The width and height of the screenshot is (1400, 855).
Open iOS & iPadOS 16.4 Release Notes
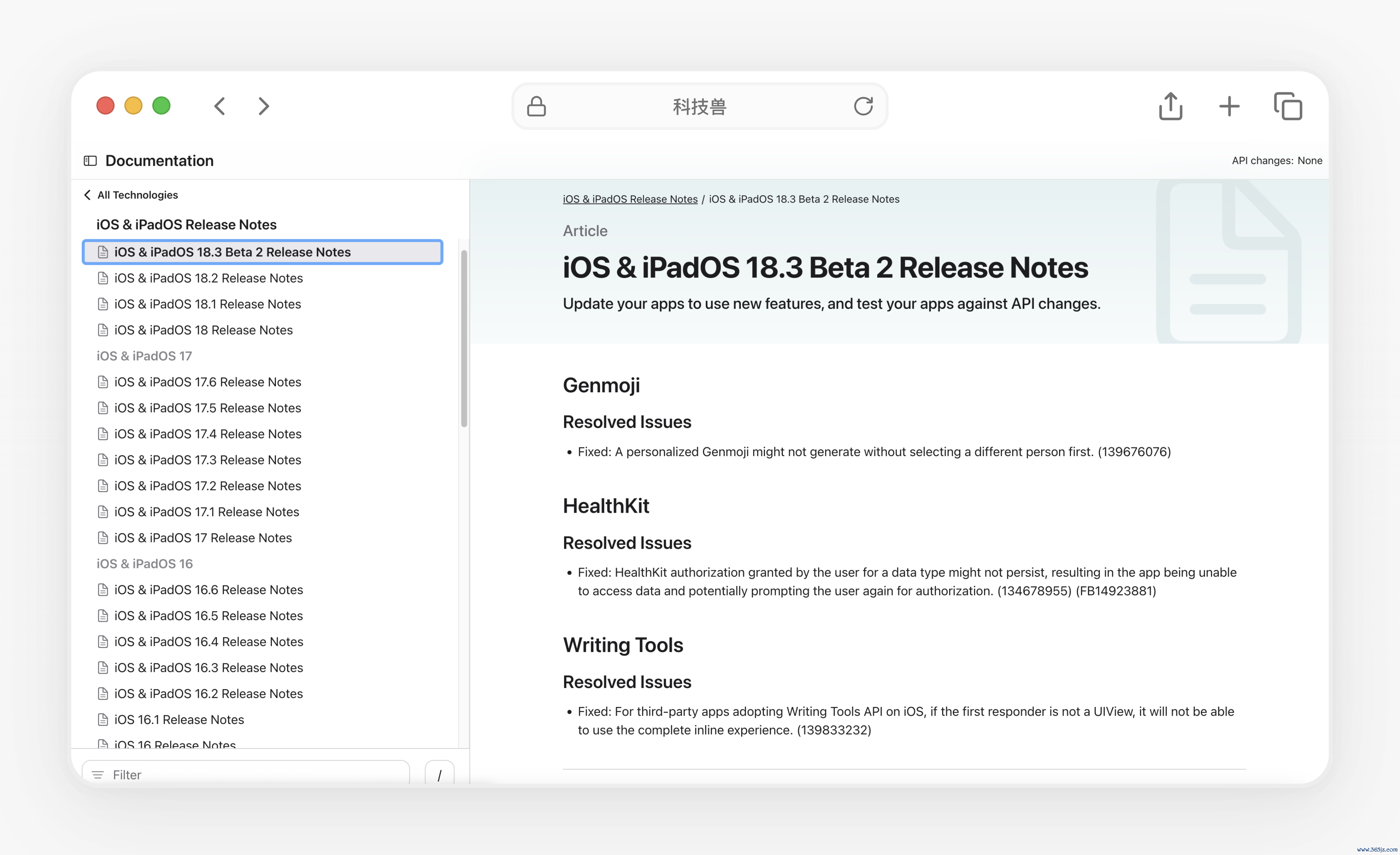pos(209,642)
